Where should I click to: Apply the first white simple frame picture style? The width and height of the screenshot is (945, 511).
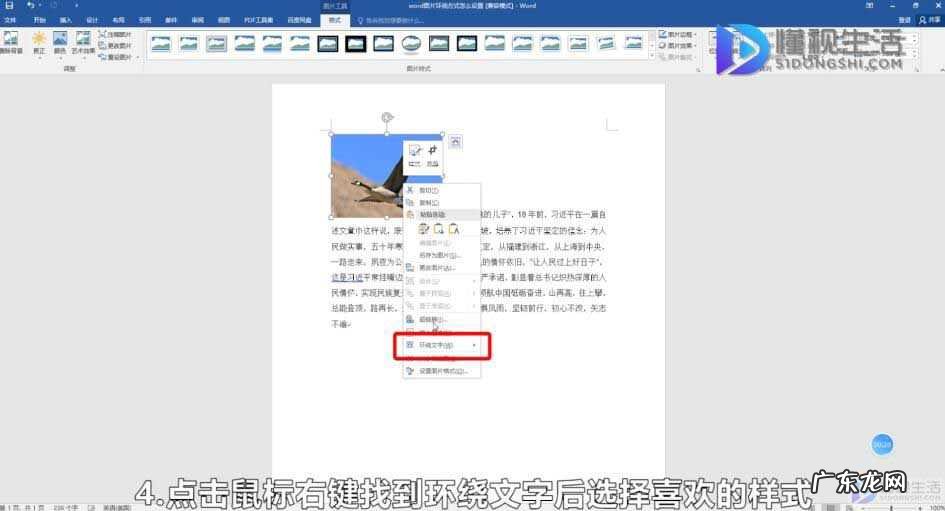tap(161, 43)
